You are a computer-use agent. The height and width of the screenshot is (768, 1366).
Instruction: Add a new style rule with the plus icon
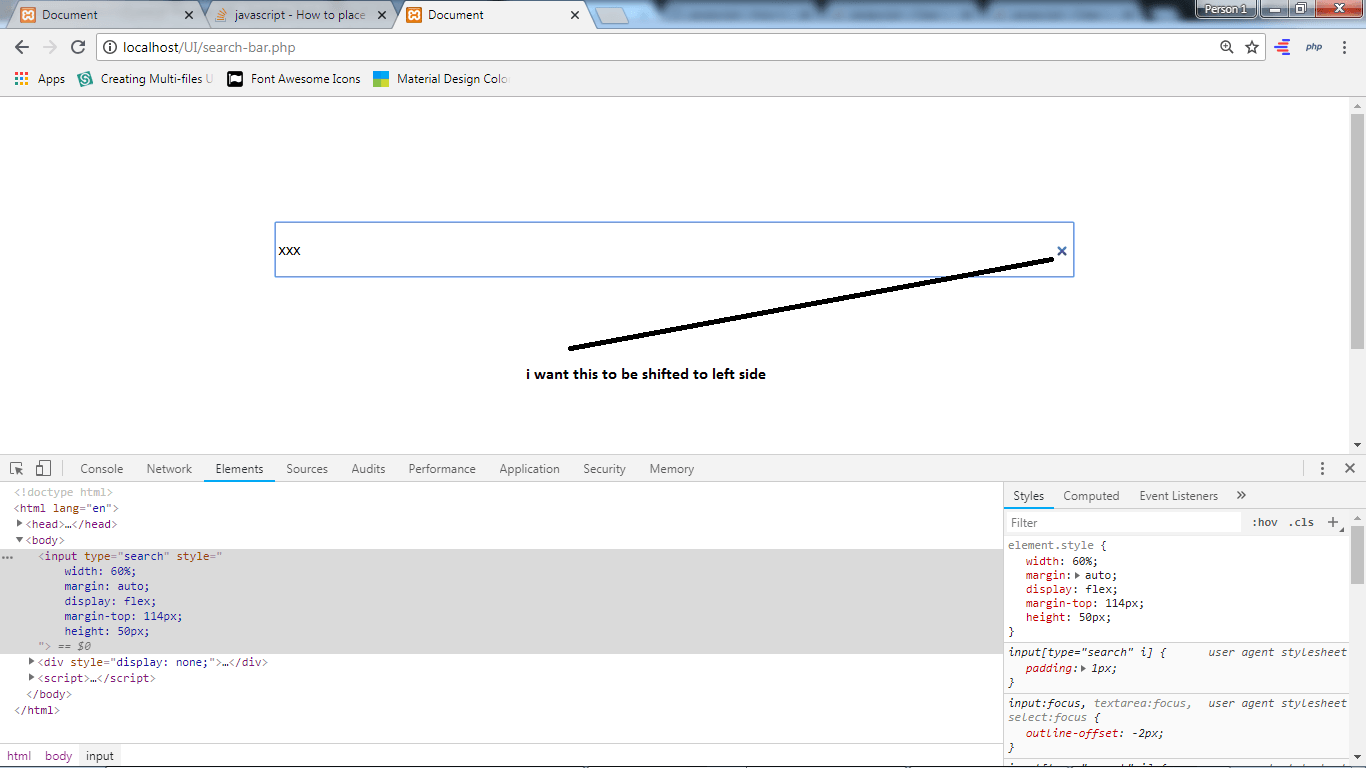tap(1332, 522)
